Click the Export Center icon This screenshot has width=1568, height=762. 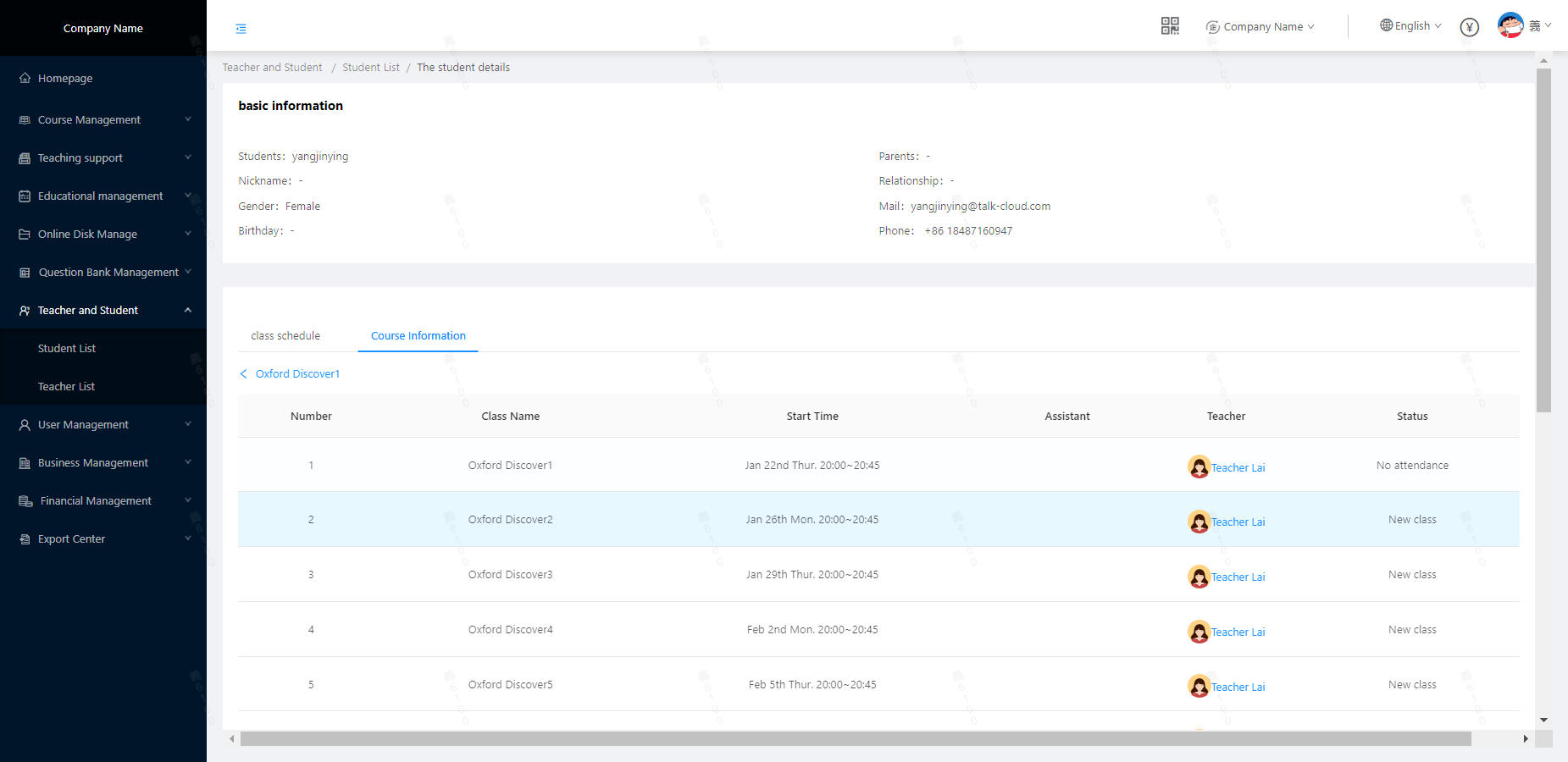pyautogui.click(x=25, y=539)
